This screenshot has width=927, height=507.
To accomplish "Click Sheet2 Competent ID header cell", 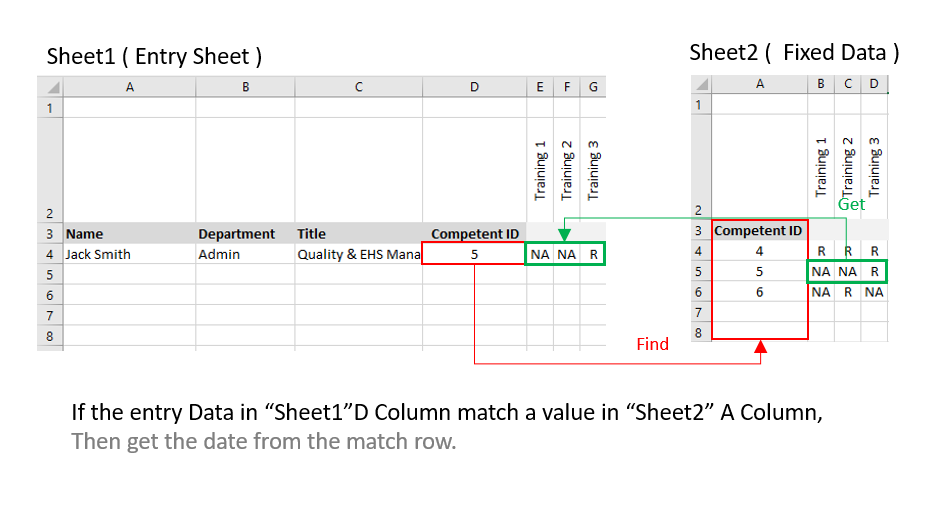I will [759, 231].
